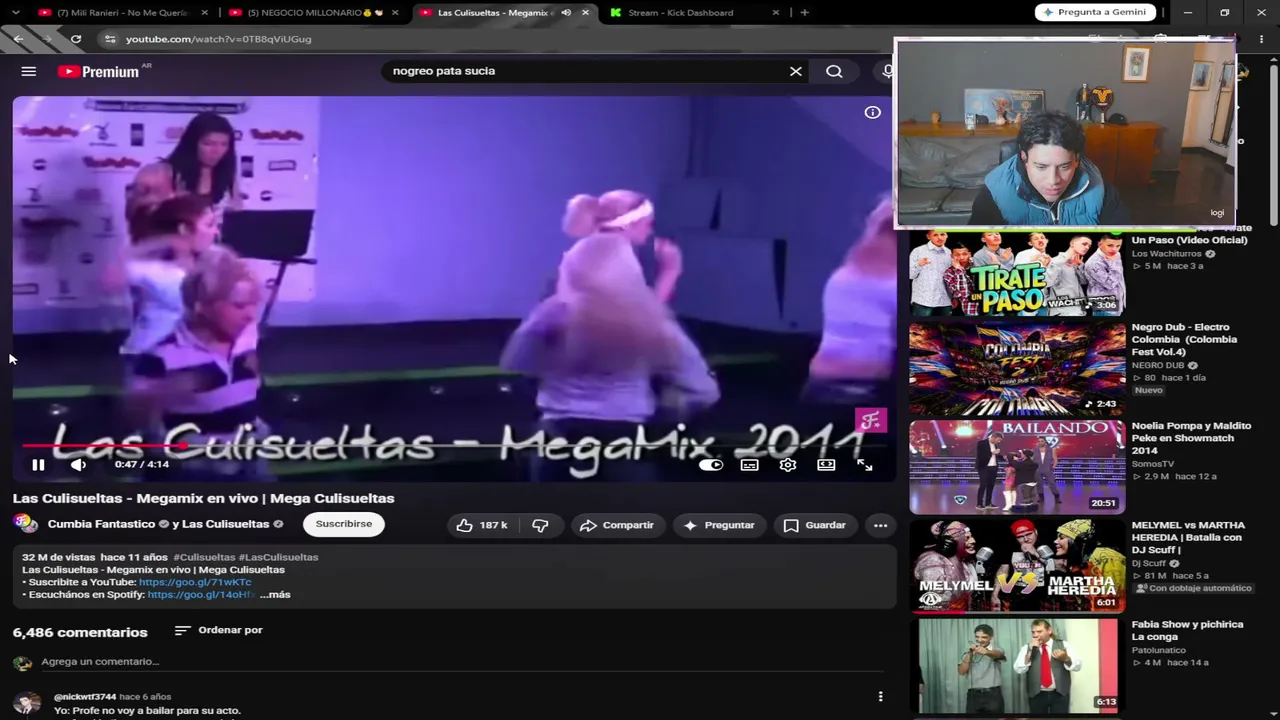The width and height of the screenshot is (1280, 720).
Task: Switch to theater mode view
Action: 826,464
